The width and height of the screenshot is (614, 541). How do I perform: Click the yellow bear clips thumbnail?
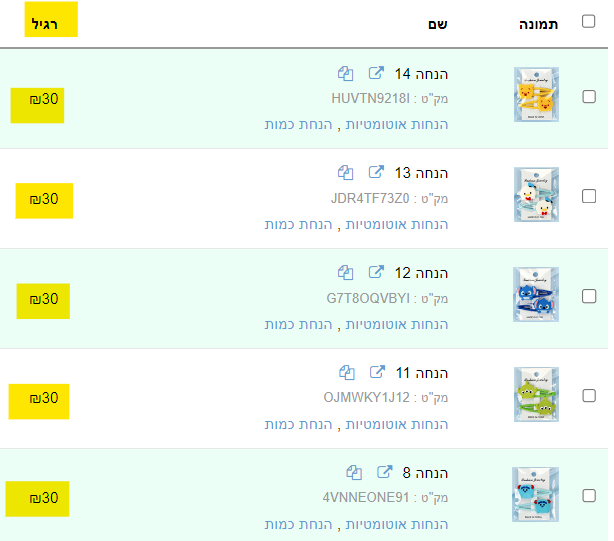536,95
